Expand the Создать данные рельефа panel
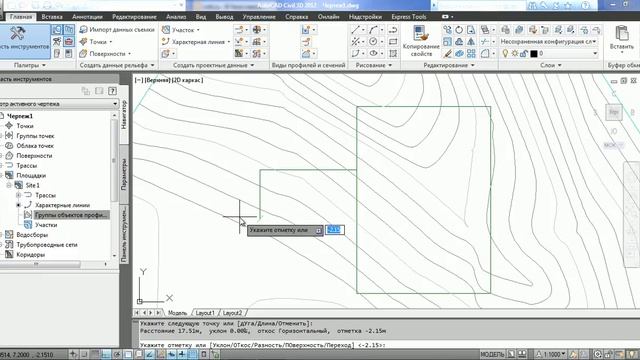The image size is (640, 360). click(x=117, y=65)
